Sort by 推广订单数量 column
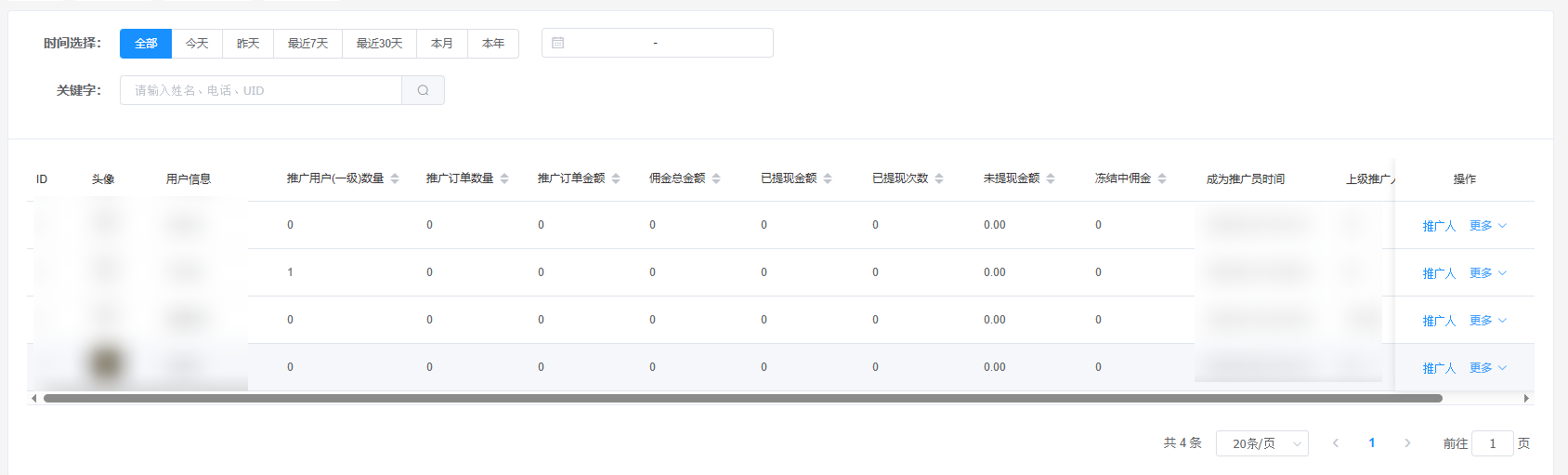The height and width of the screenshot is (475, 1568). coord(504,178)
